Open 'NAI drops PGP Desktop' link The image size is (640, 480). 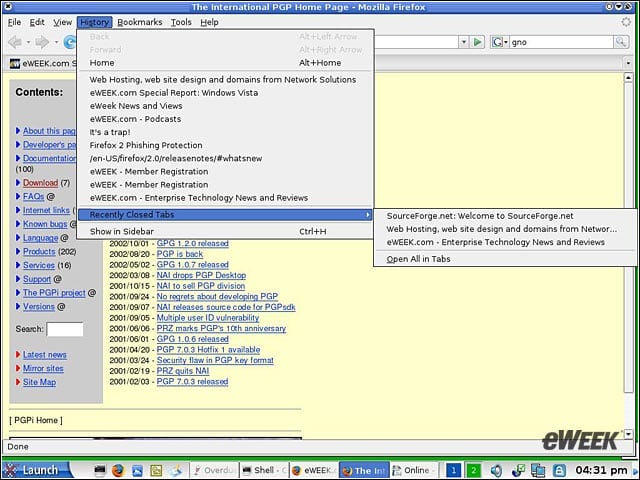tap(201, 275)
